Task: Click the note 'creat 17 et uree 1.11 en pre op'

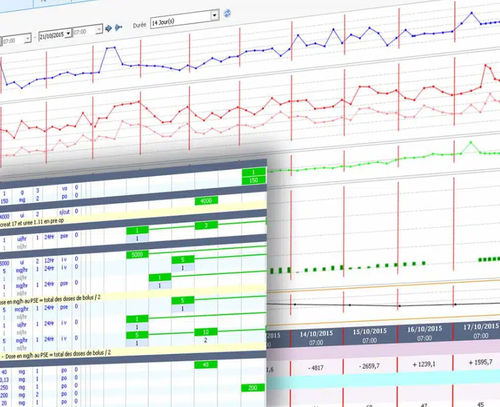Action: click(32, 223)
